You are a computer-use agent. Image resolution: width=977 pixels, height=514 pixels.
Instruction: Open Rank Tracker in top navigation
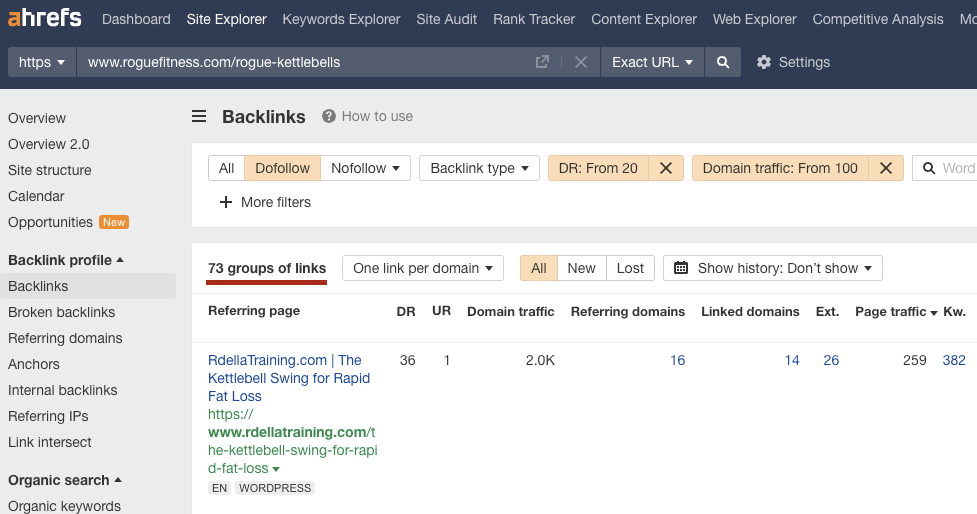pyautogui.click(x=534, y=19)
